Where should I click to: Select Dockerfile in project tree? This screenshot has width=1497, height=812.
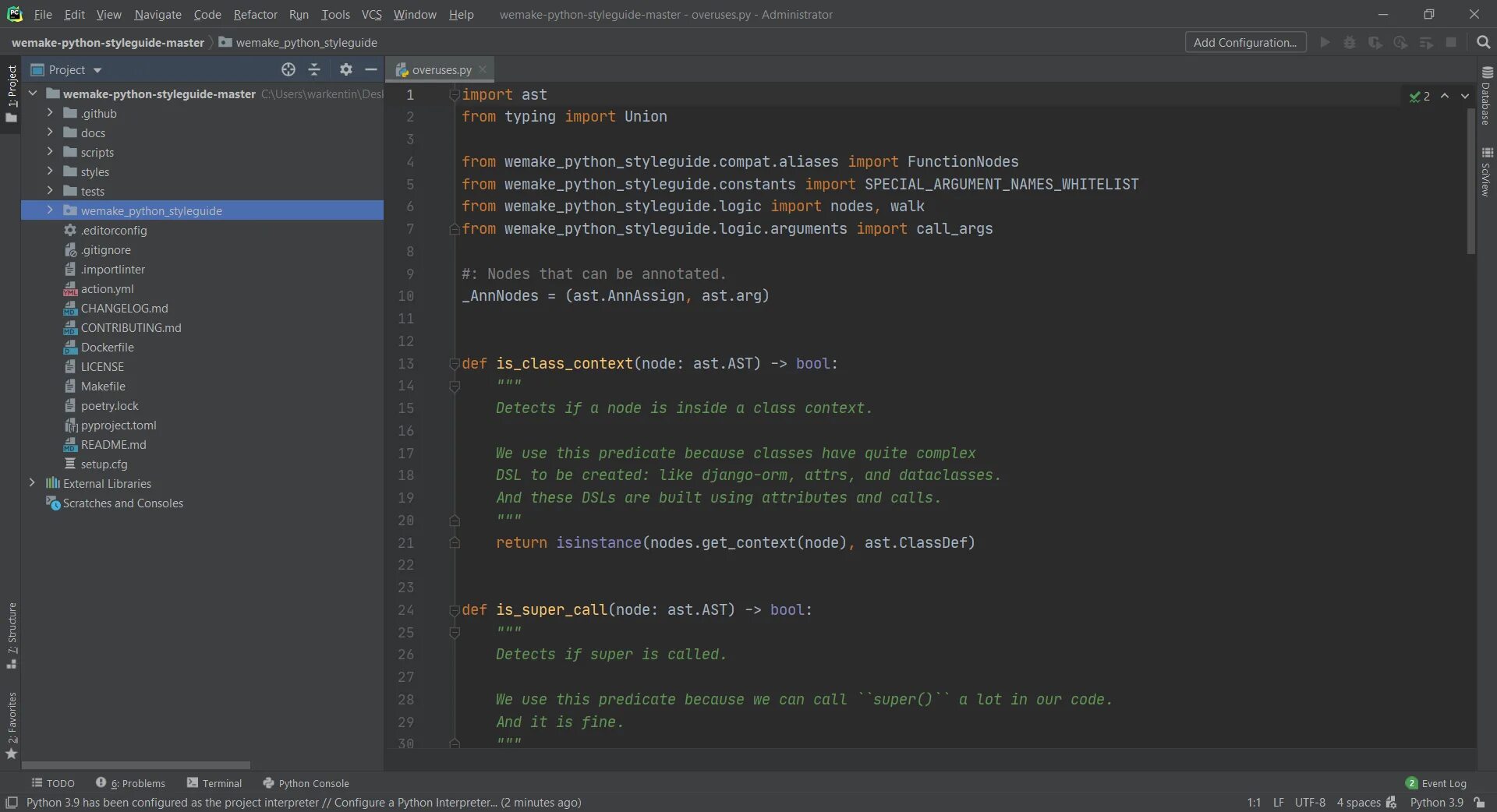(x=107, y=347)
